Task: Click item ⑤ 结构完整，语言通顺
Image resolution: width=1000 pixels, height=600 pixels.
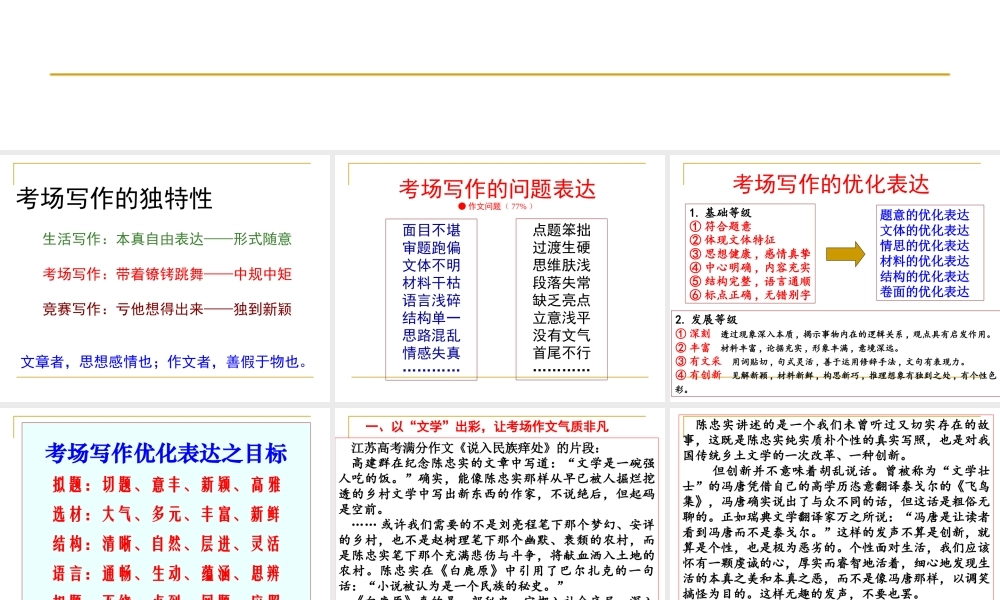Action: tap(750, 281)
